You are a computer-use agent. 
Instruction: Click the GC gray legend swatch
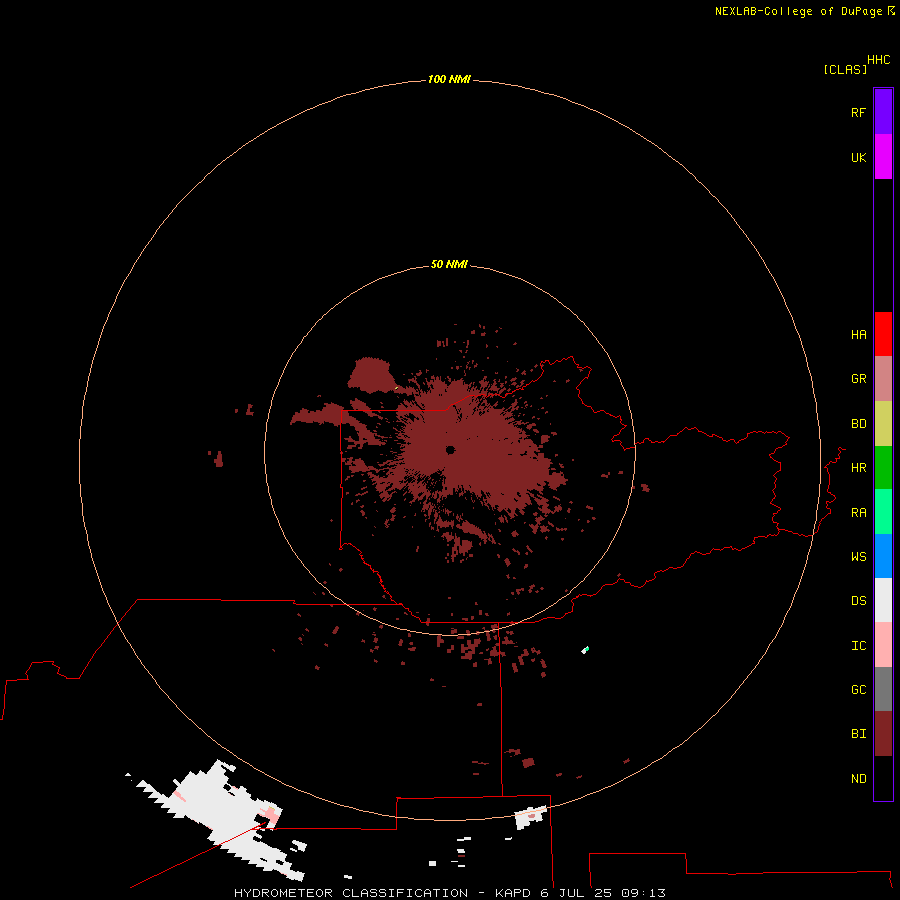(883, 689)
